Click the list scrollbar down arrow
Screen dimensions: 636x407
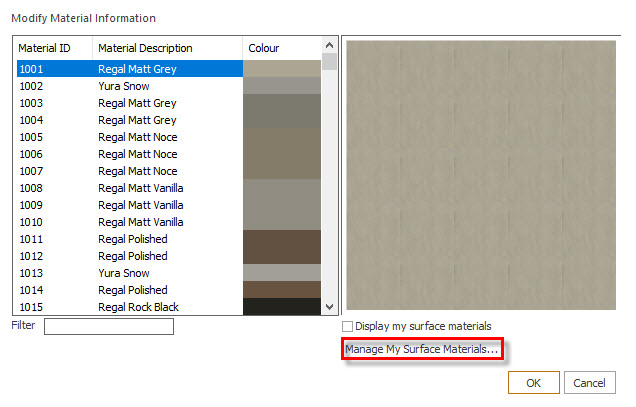click(x=330, y=307)
